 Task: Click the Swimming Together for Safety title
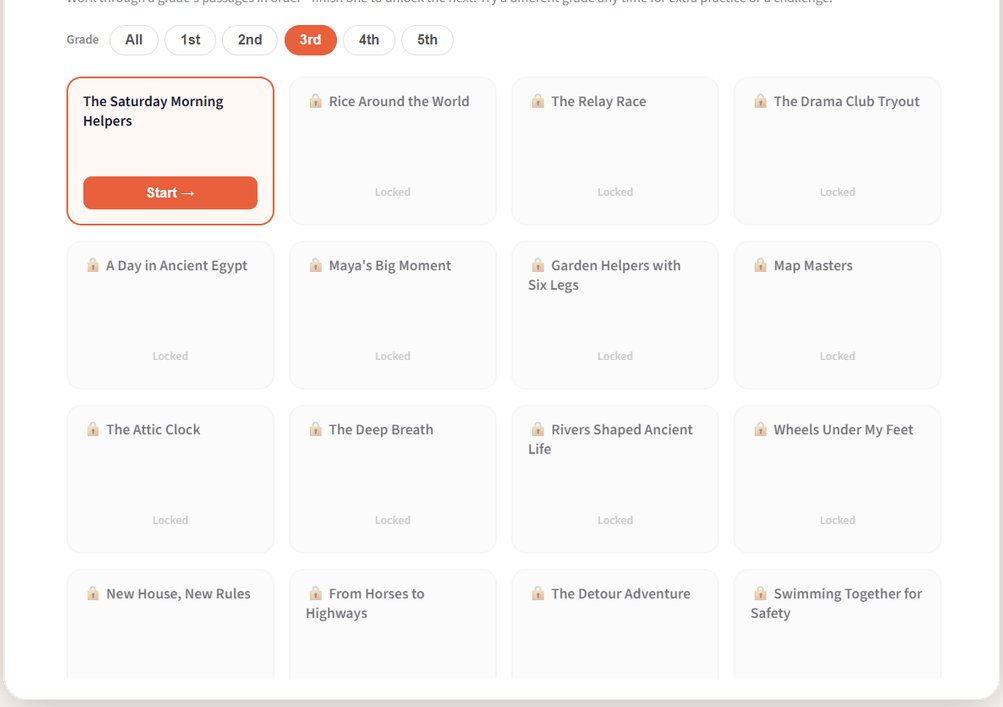click(x=836, y=603)
